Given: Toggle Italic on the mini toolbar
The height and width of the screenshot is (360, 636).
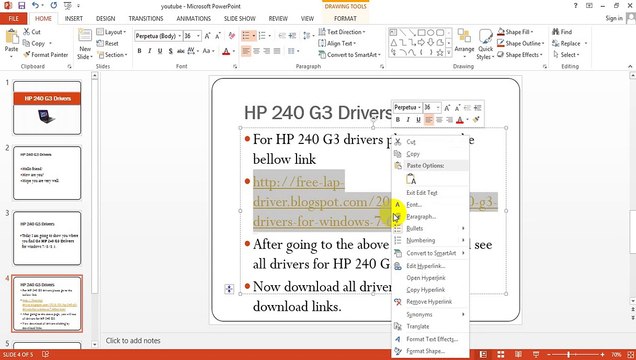Looking at the screenshot, I should [408, 119].
